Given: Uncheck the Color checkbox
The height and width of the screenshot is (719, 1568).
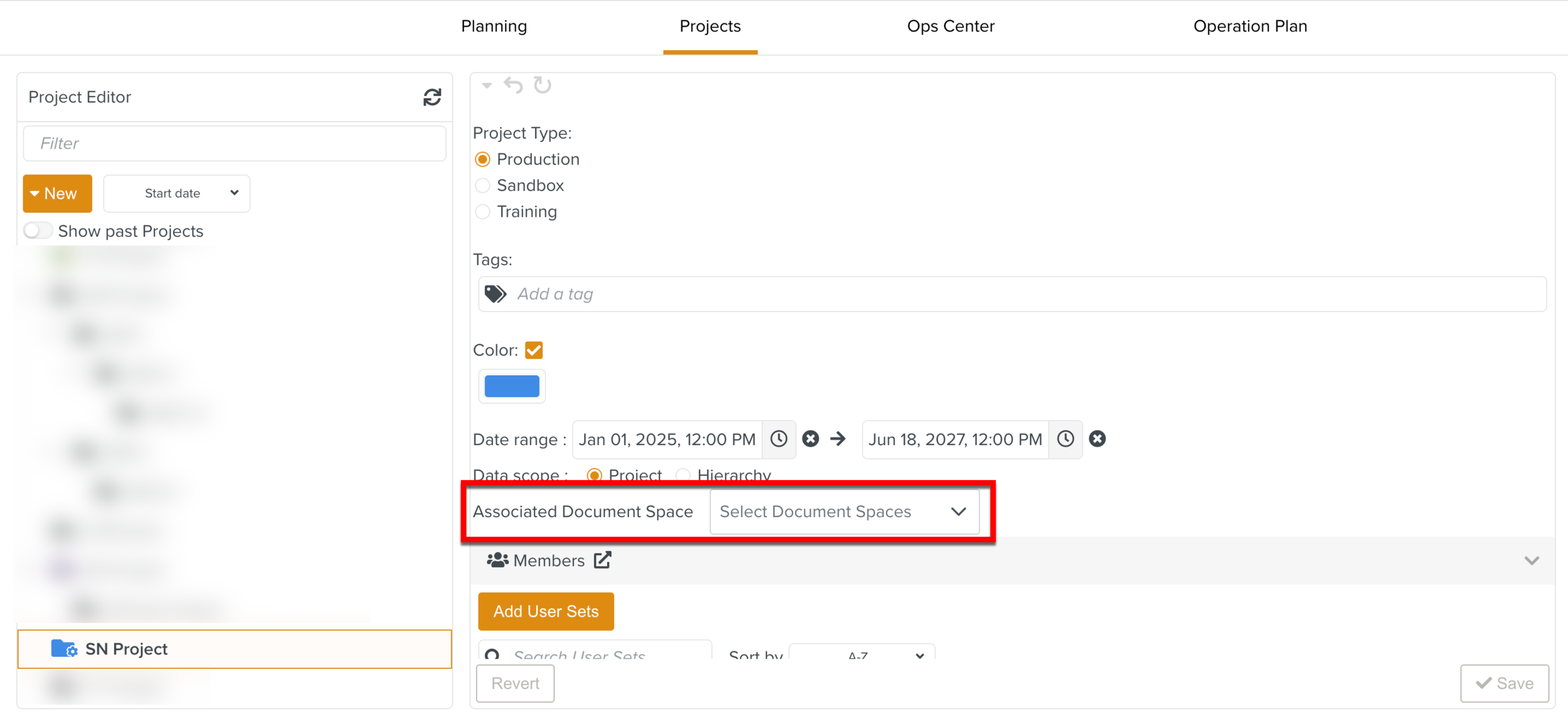Looking at the screenshot, I should [x=534, y=350].
